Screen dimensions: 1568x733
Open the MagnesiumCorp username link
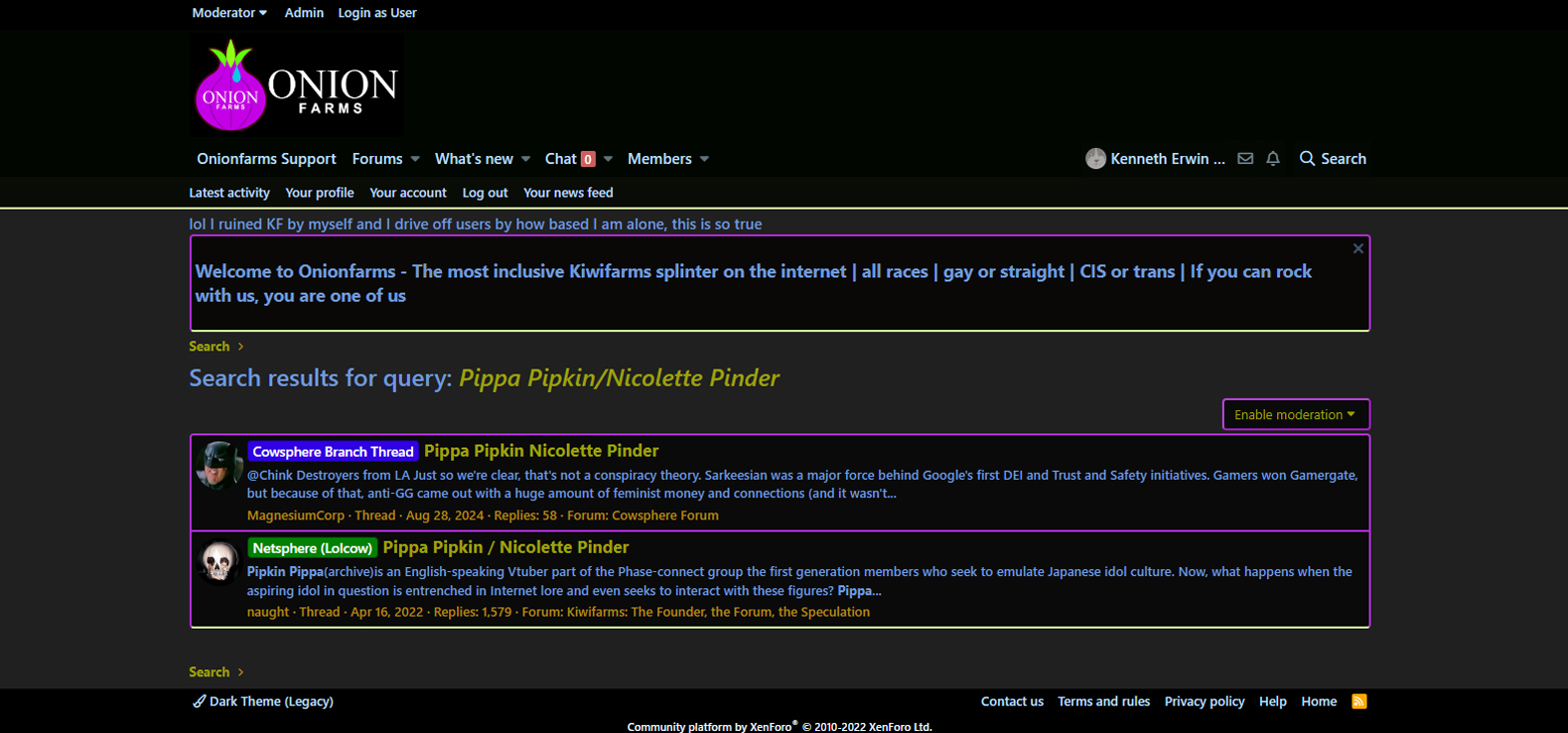(x=296, y=515)
